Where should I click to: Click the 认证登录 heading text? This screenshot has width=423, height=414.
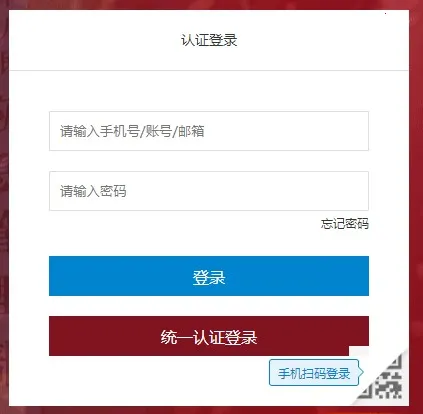coord(209,40)
